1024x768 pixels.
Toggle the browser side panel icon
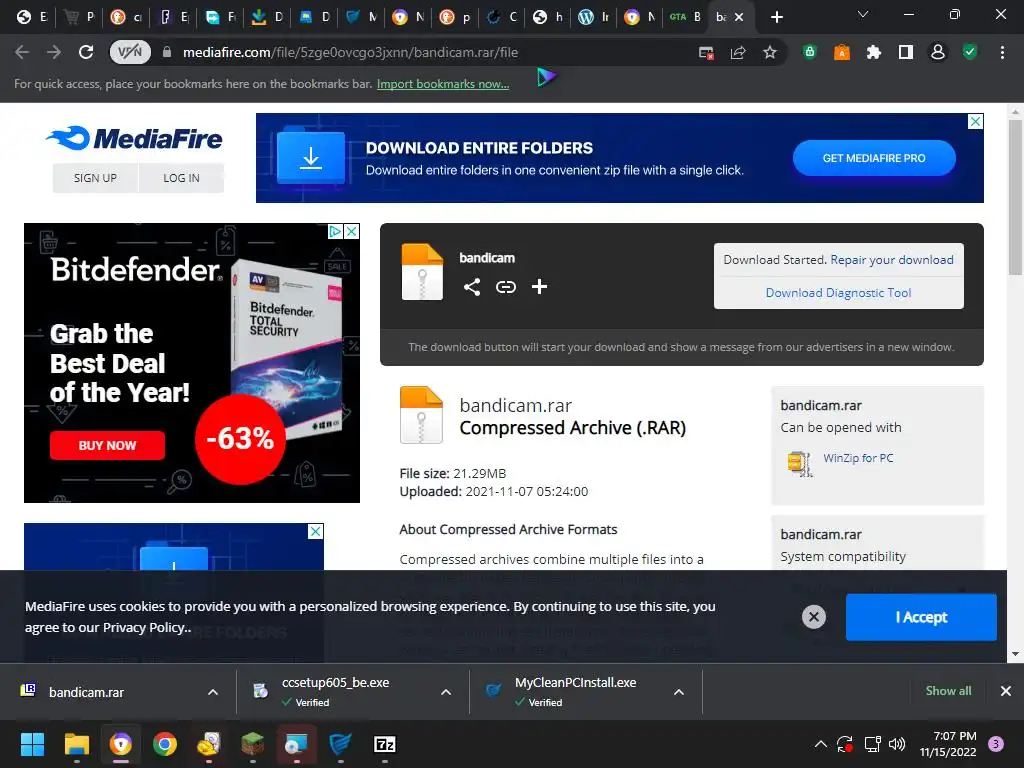pyautogui.click(x=906, y=52)
